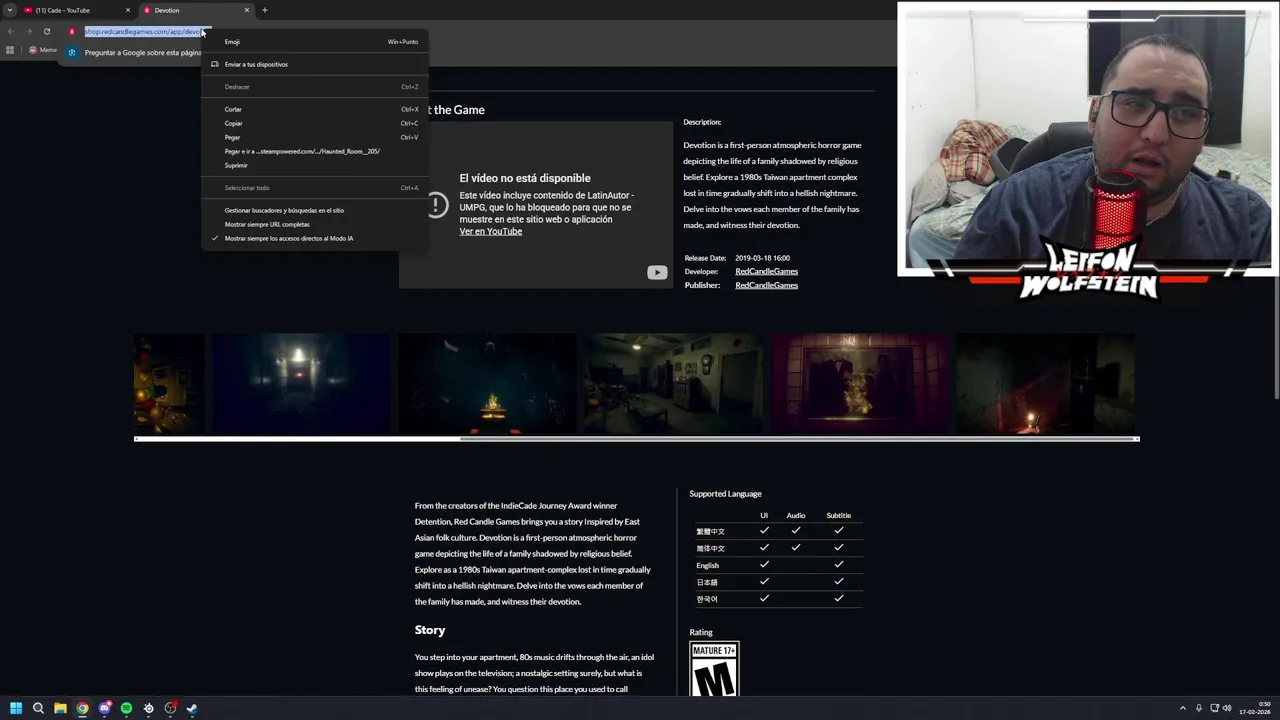
Task: Click the Chrome taskbar icon
Action: (x=82, y=708)
